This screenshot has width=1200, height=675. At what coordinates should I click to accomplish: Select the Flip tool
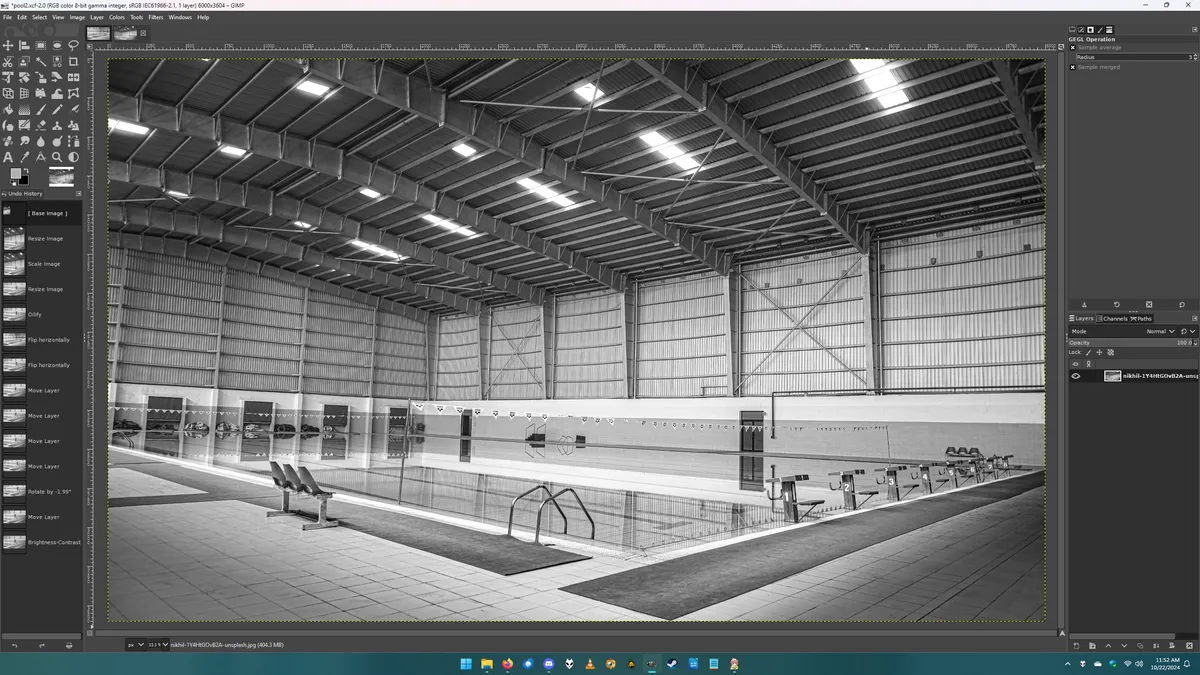click(73, 77)
